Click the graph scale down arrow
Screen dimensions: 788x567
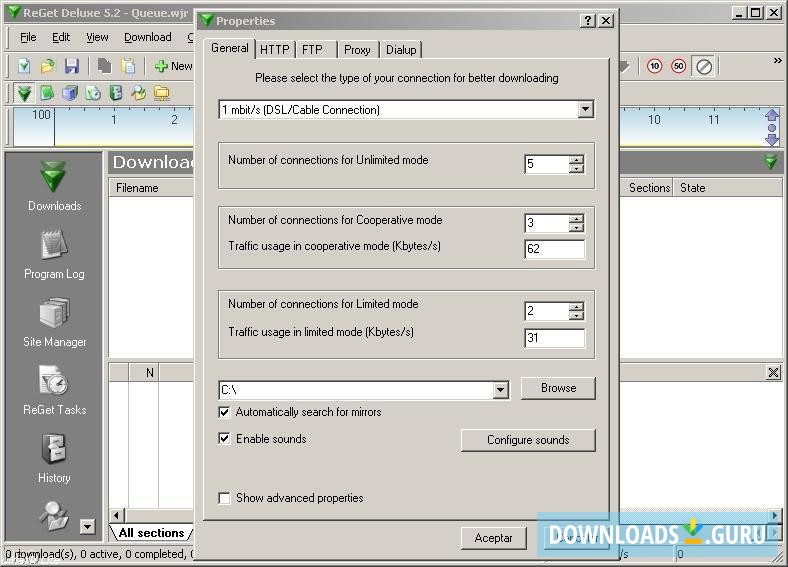[772, 139]
